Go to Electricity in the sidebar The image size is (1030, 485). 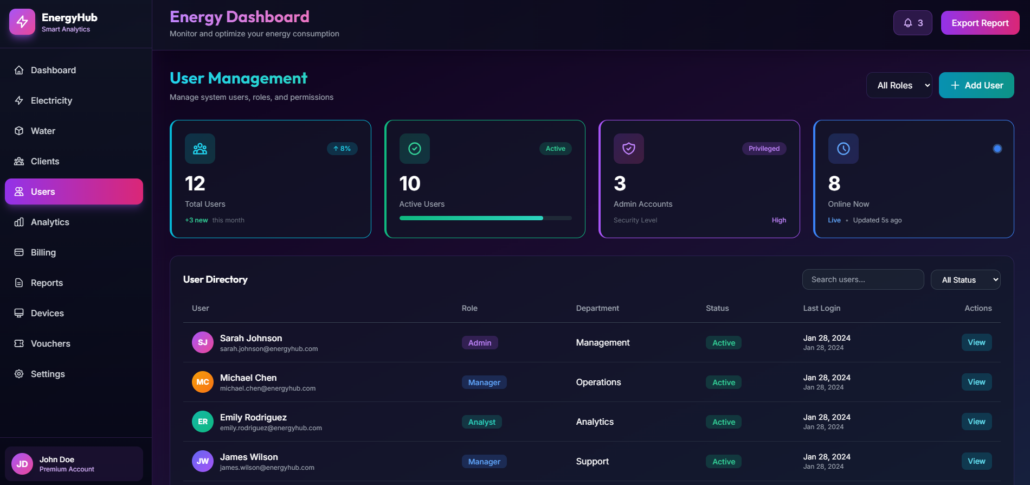[51, 100]
